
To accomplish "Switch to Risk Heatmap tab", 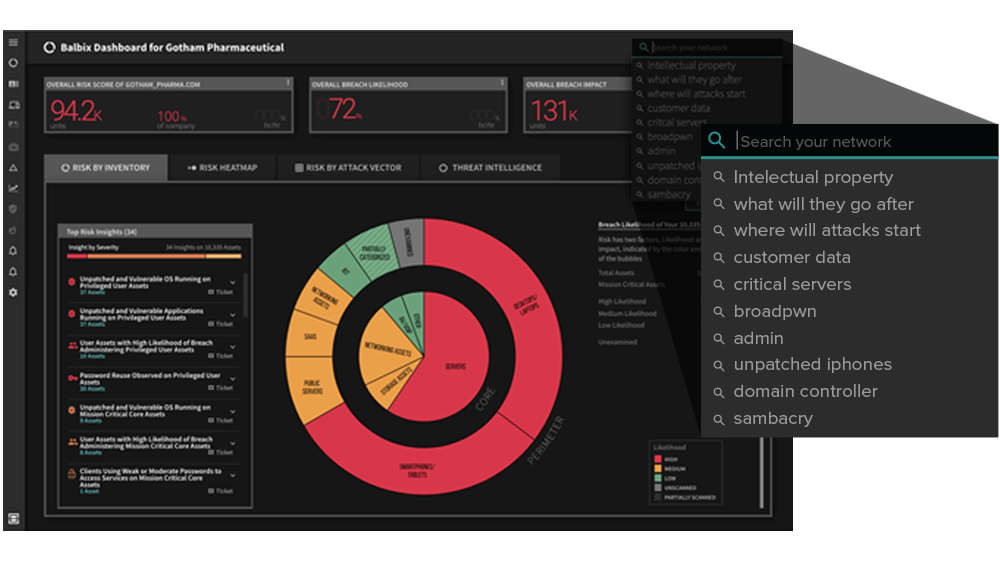I will [223, 168].
